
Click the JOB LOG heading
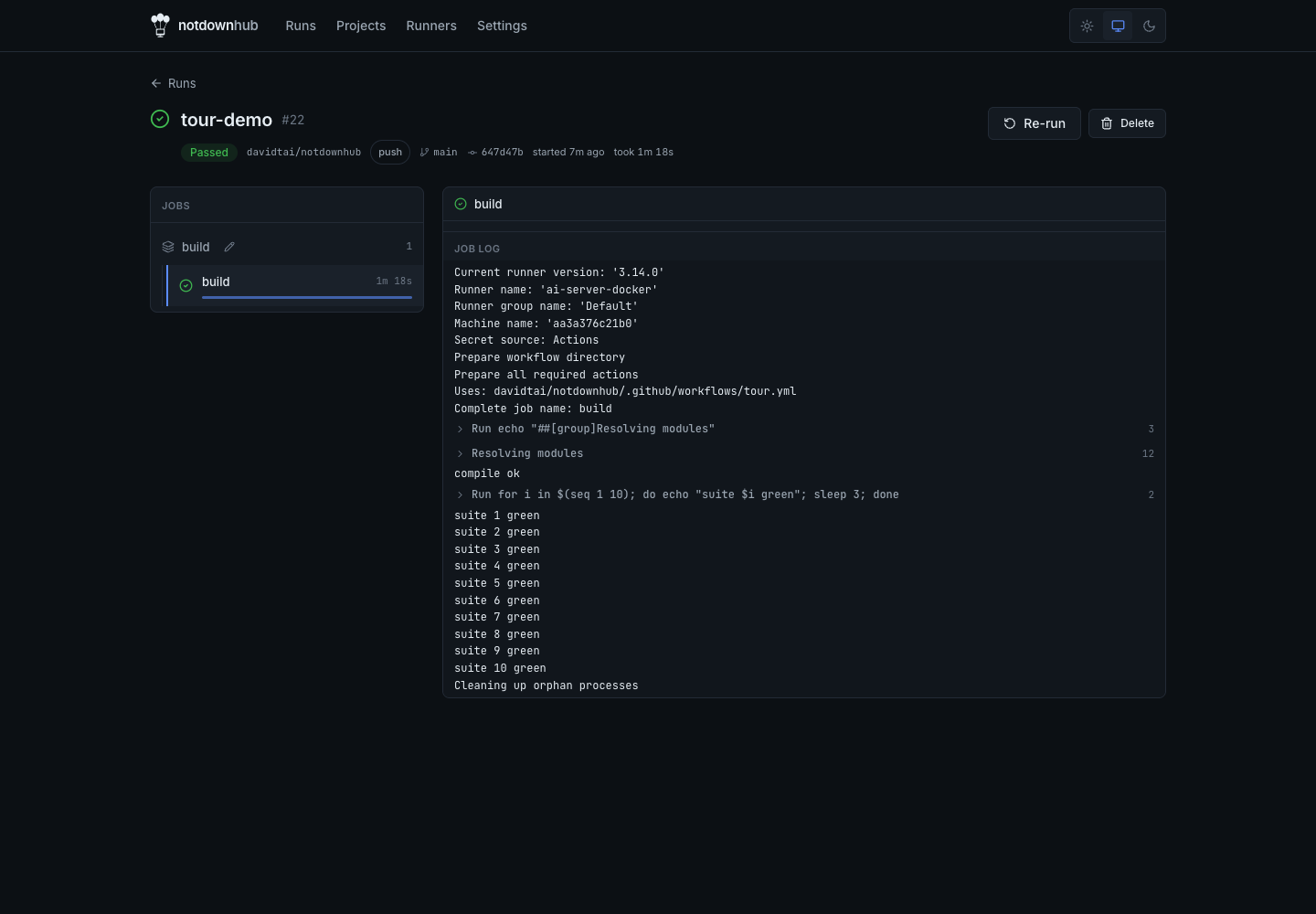pos(477,249)
